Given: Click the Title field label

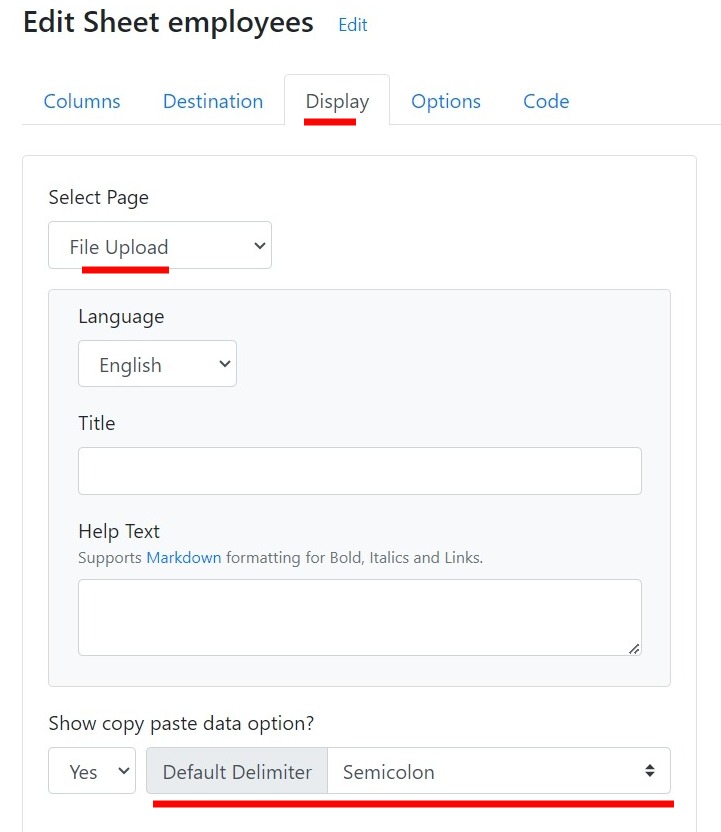Looking at the screenshot, I should (x=97, y=423).
